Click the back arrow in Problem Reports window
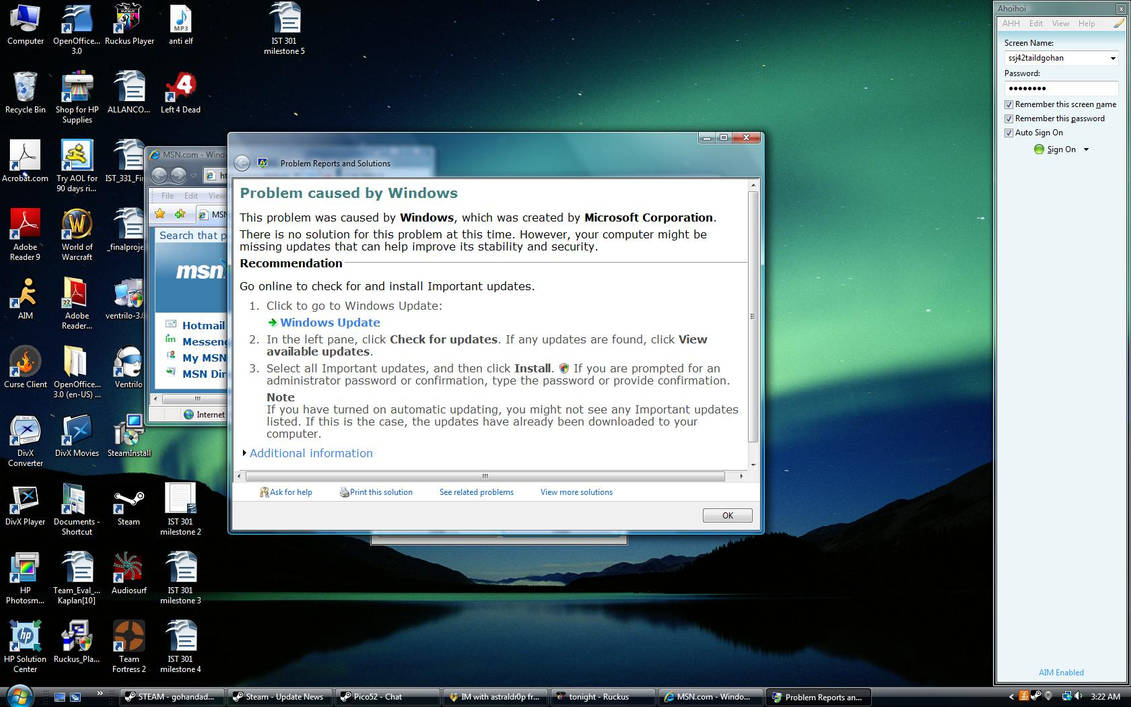Viewport: 1131px width, 707px height. coord(242,163)
